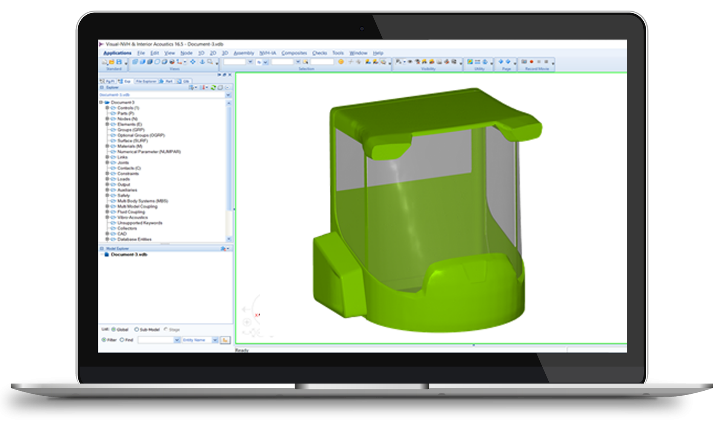Click the globe icon in Utility toolbar

coord(485,62)
